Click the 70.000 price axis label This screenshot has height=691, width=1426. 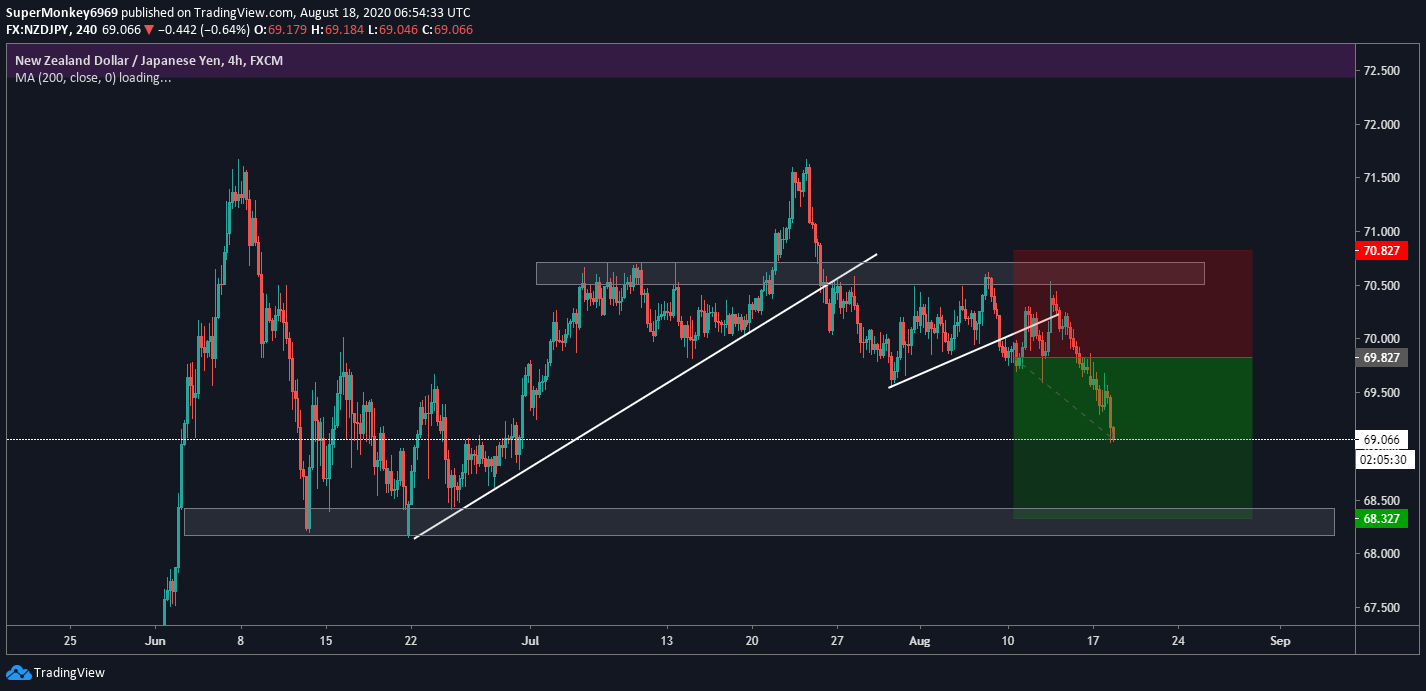pos(1380,339)
